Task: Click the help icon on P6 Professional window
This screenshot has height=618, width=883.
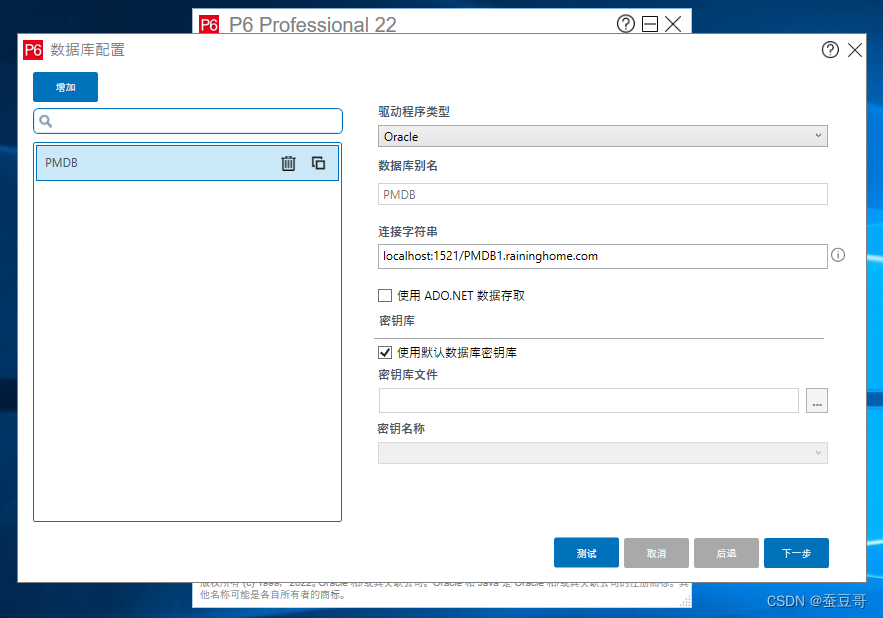Action: point(626,24)
